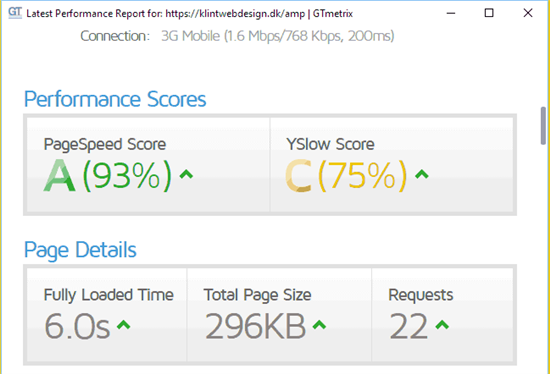Click the green arrow beside PageSpeed Score 93%
Image resolution: width=550 pixels, height=374 pixels.
(186, 174)
